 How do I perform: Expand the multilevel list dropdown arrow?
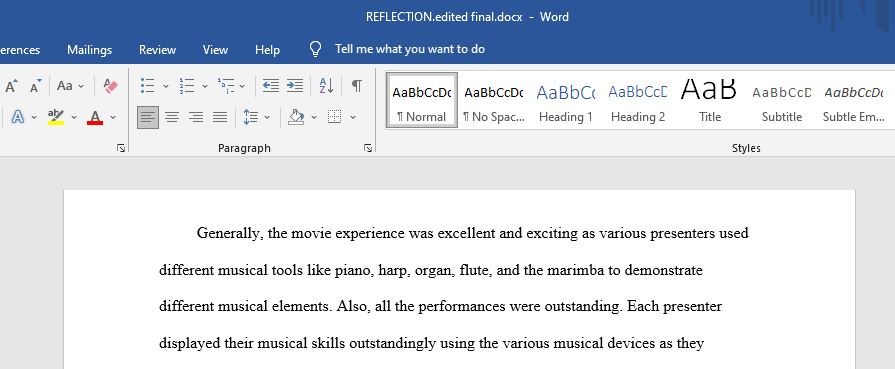tap(242, 86)
